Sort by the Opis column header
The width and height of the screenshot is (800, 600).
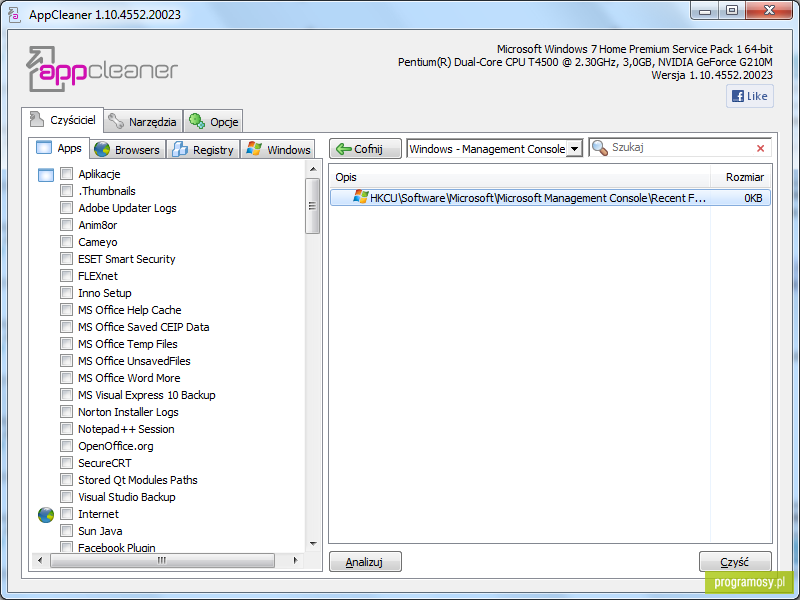point(519,177)
